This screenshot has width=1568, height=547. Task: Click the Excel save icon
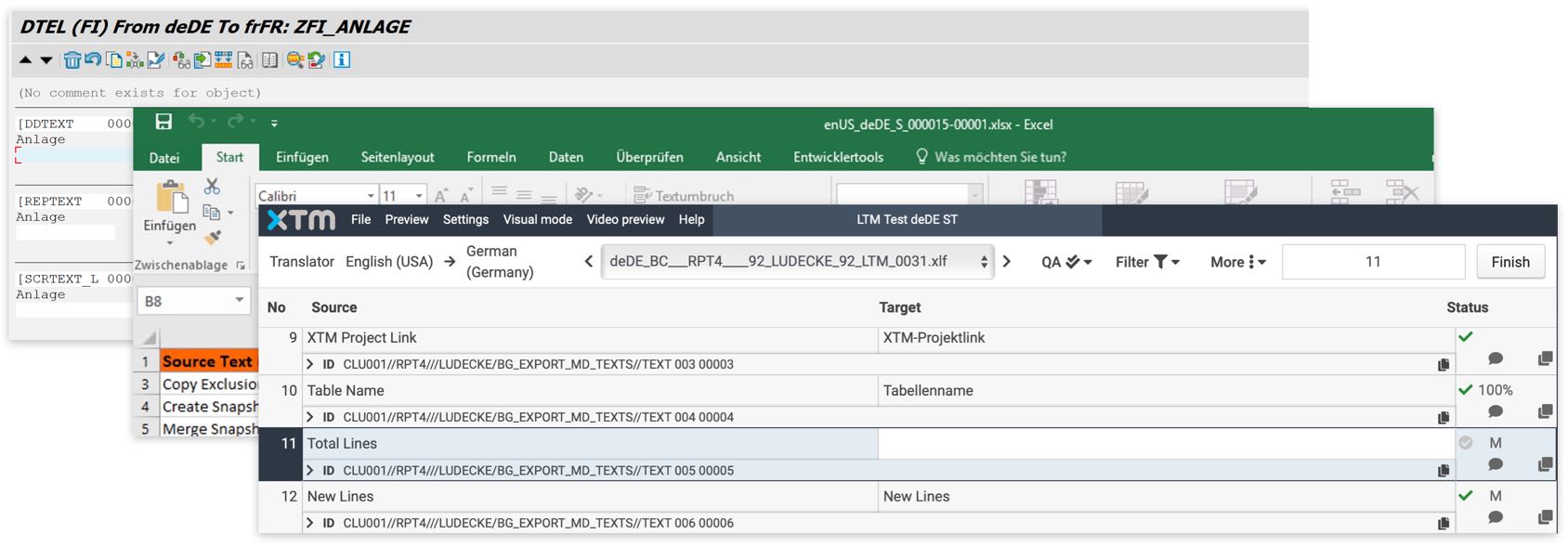163,122
